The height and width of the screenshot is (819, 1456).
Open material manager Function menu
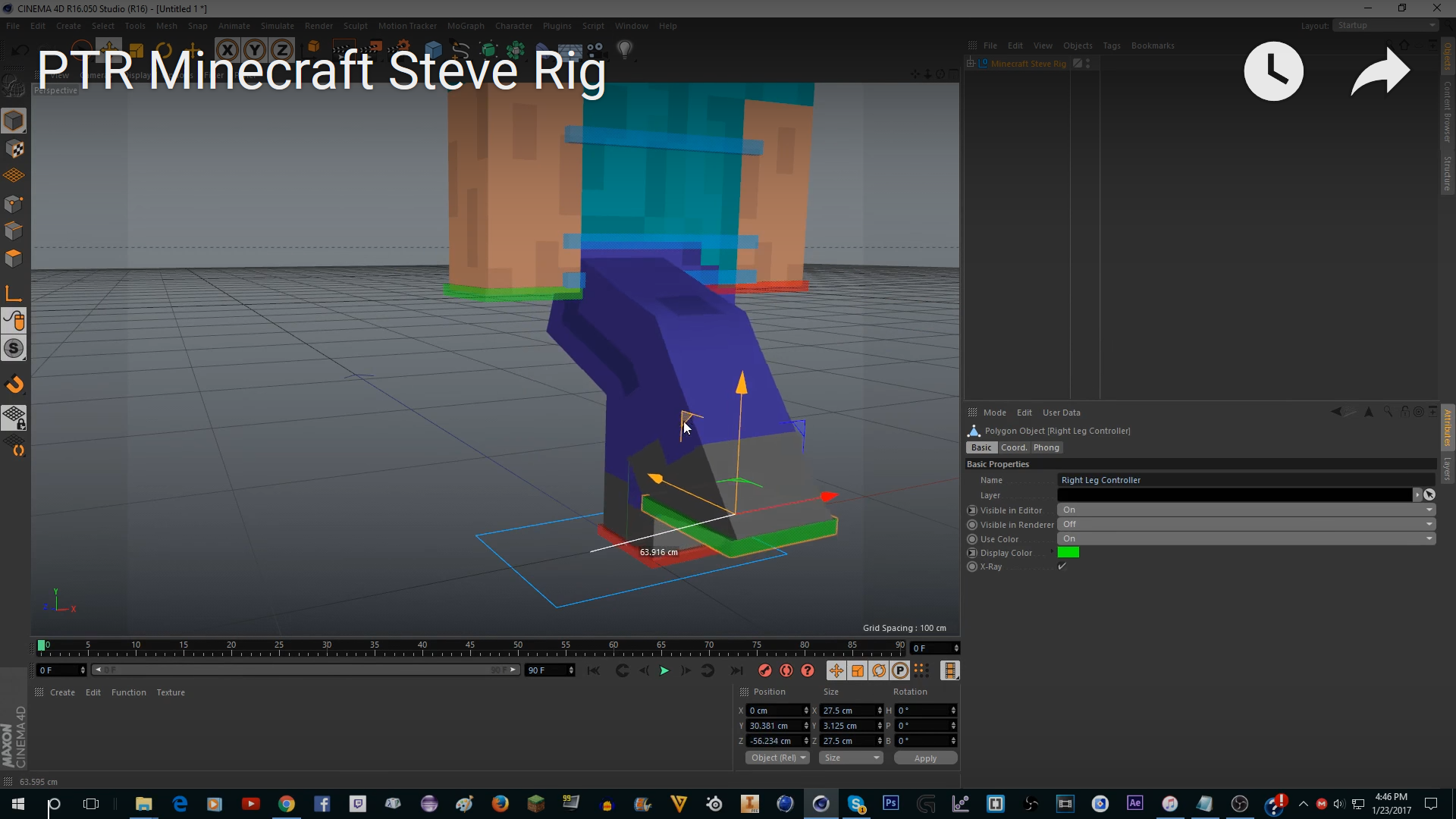[128, 692]
